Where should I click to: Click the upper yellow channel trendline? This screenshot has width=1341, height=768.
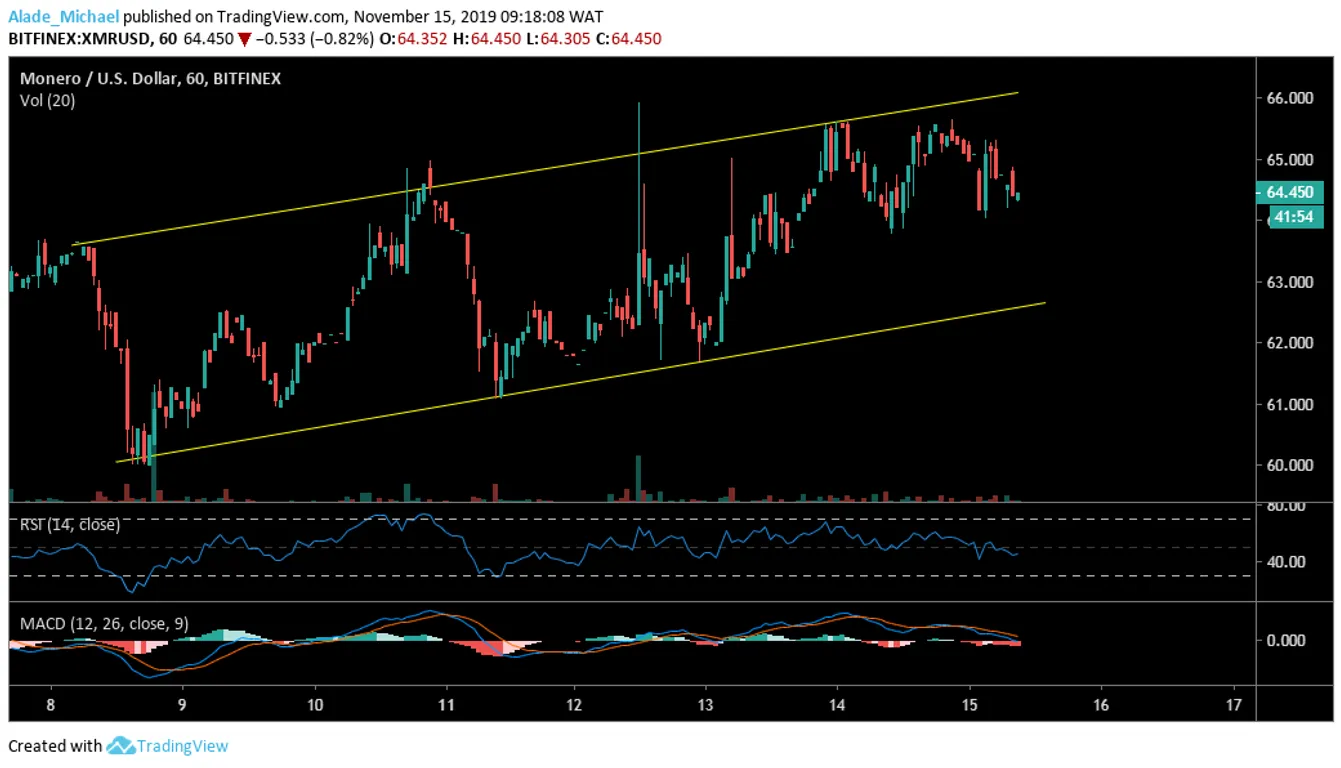(x=545, y=168)
